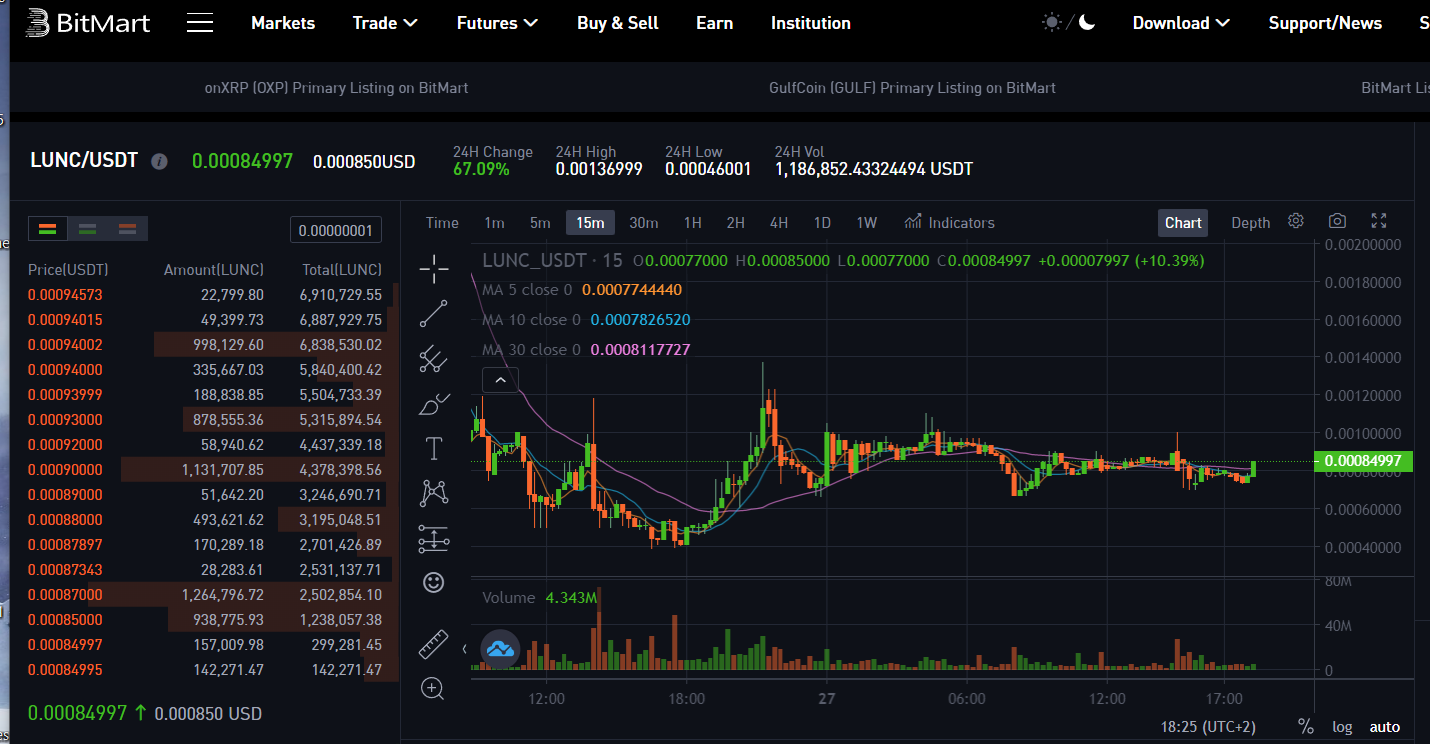Screen dimensions: 1430x744
Task: Show sell orders only view
Action: pos(127,229)
